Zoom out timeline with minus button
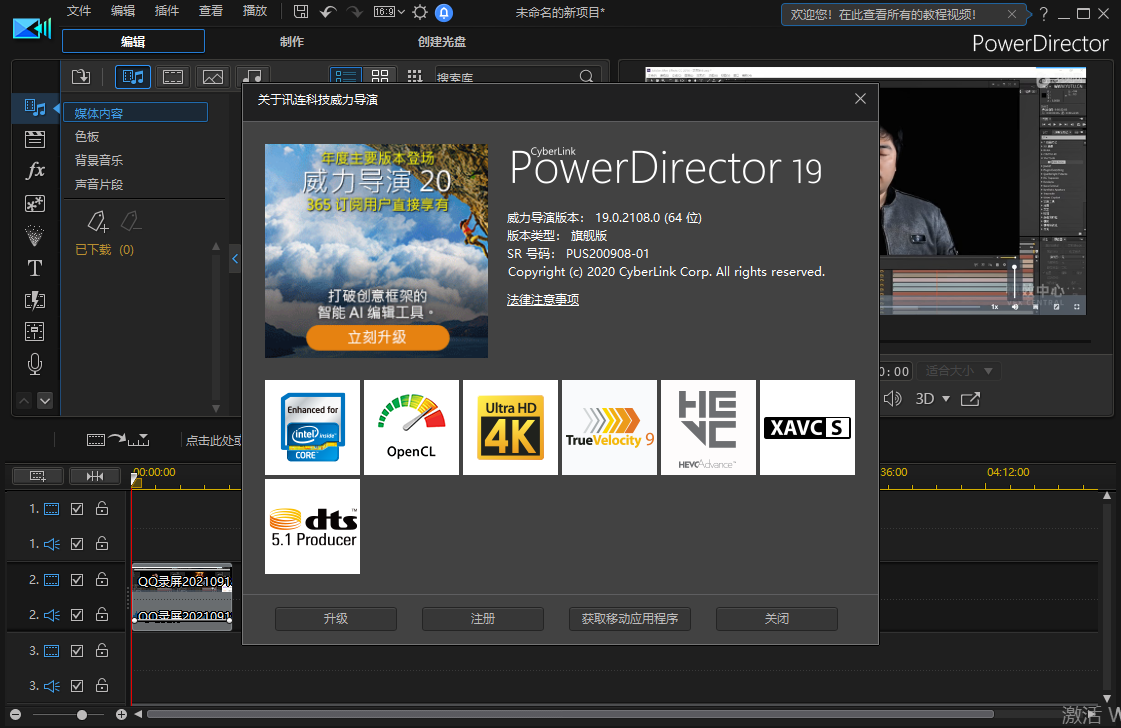 [x=16, y=714]
